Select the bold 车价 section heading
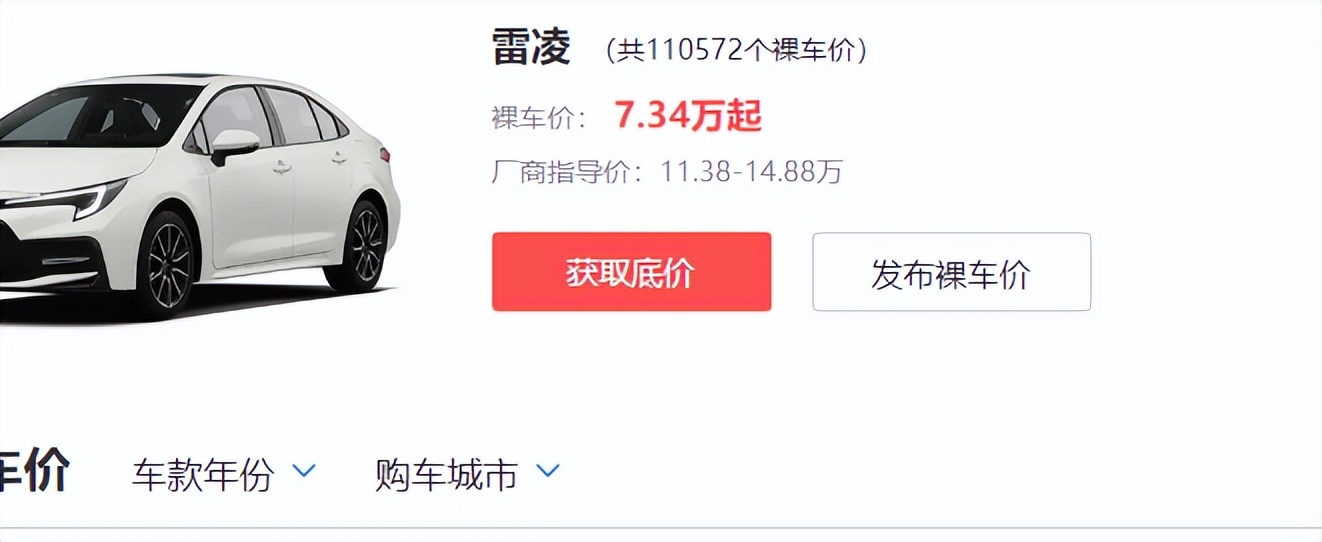1322x542 pixels. point(34,471)
